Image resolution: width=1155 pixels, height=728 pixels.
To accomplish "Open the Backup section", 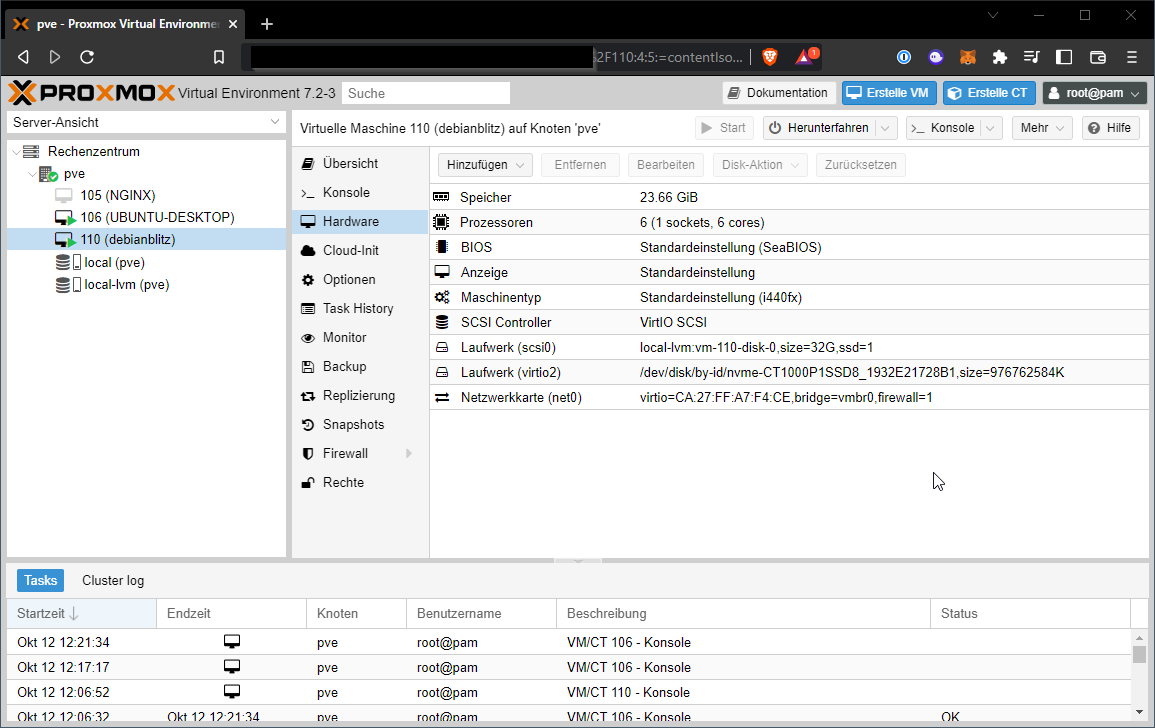I will [344, 366].
